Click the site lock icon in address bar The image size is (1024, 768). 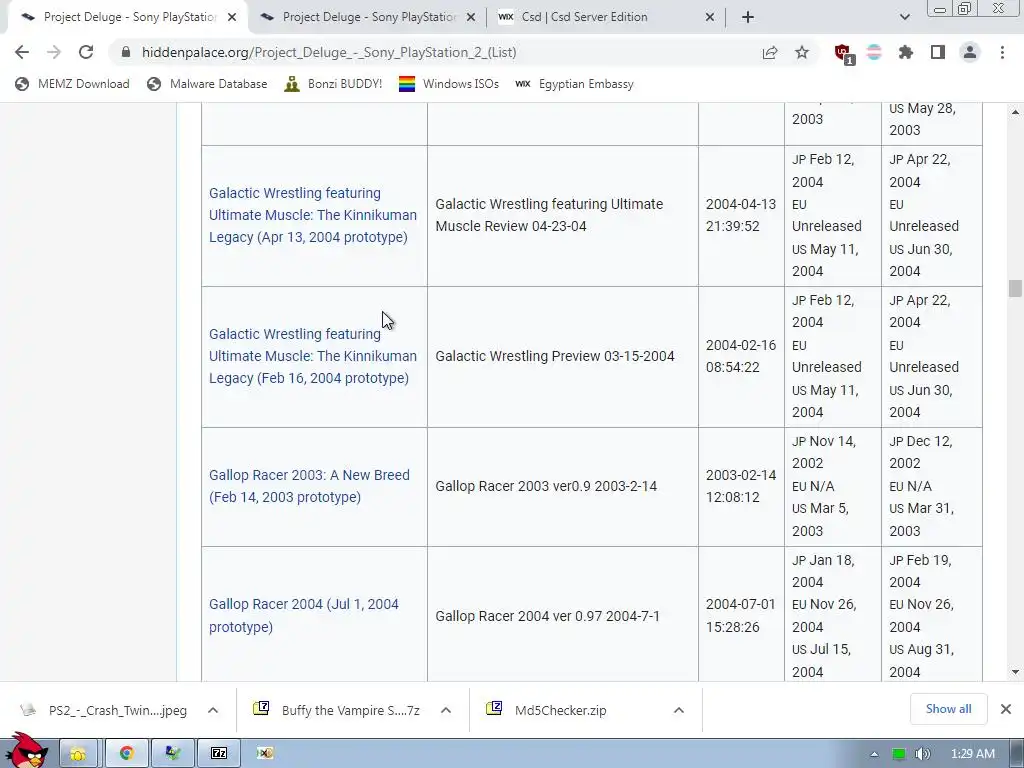pos(126,52)
